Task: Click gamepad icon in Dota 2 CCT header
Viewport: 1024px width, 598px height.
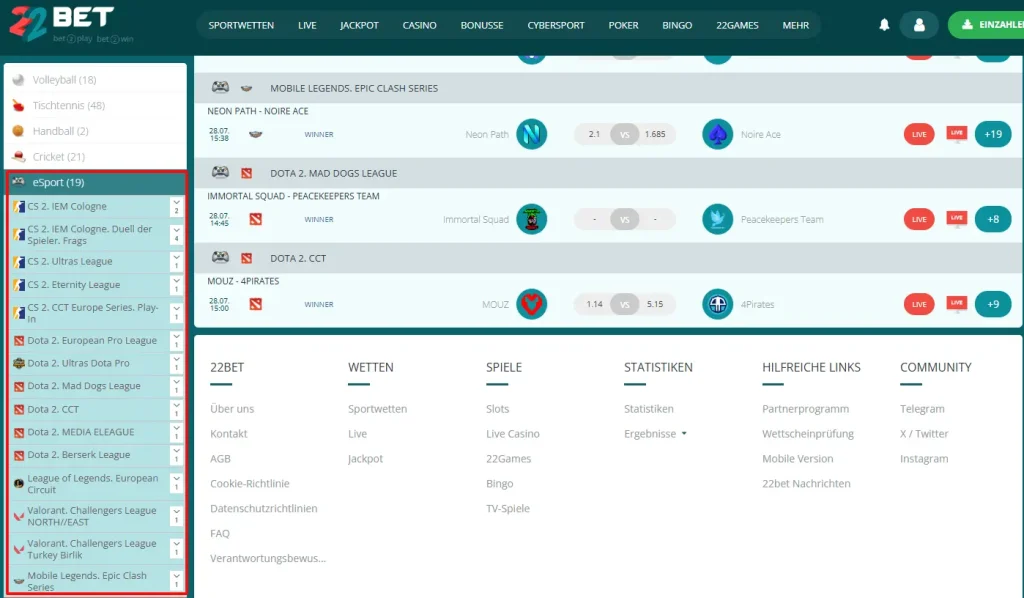Action: point(220,257)
